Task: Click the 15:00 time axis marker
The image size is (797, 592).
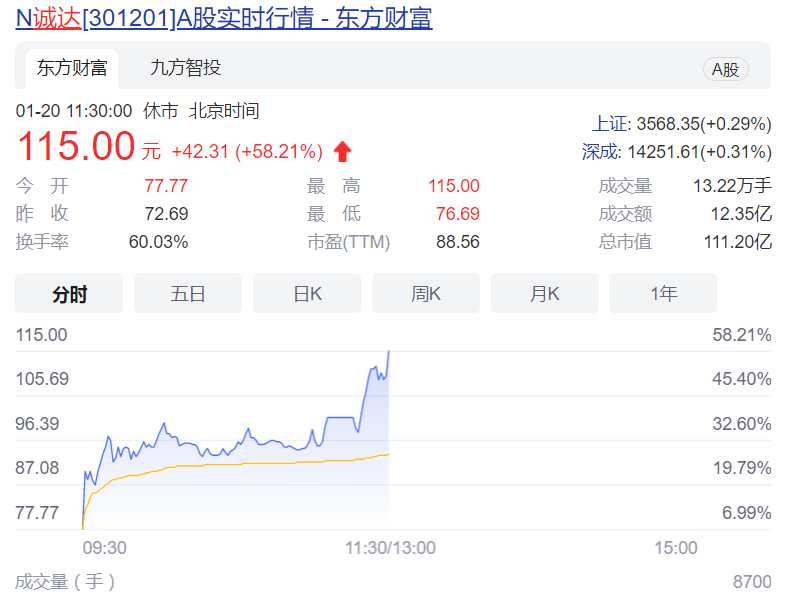Action: point(675,547)
